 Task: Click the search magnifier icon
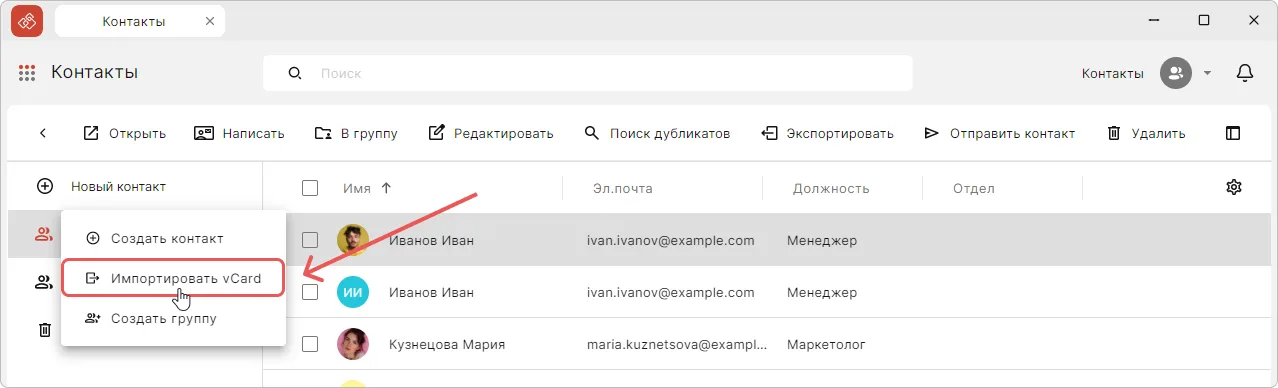[294, 73]
